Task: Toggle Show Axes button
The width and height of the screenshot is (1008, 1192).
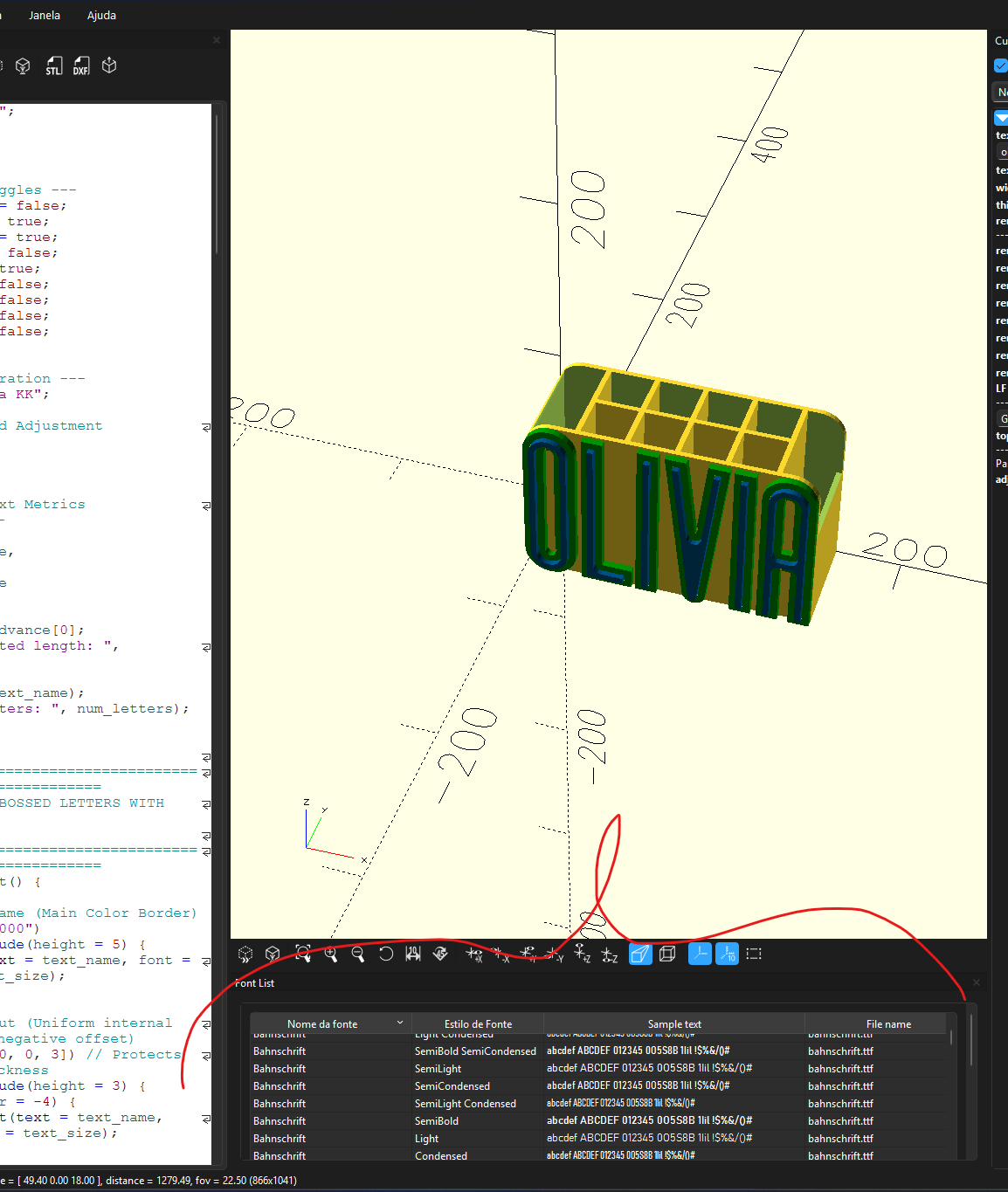Action: [700, 954]
